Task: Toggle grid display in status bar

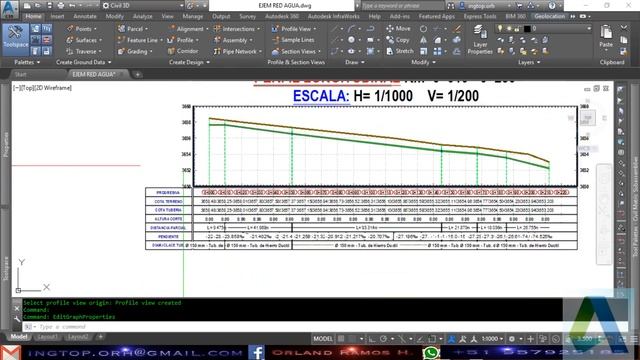Action: pos(341,339)
